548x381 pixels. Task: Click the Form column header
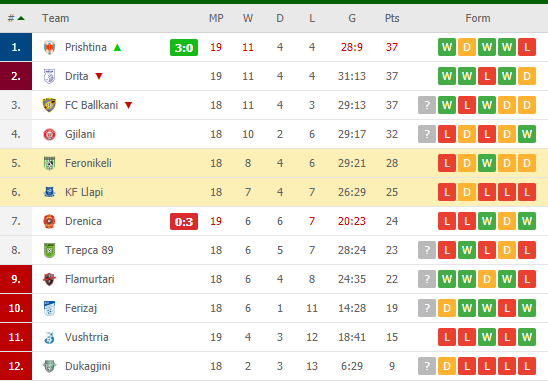click(x=477, y=18)
